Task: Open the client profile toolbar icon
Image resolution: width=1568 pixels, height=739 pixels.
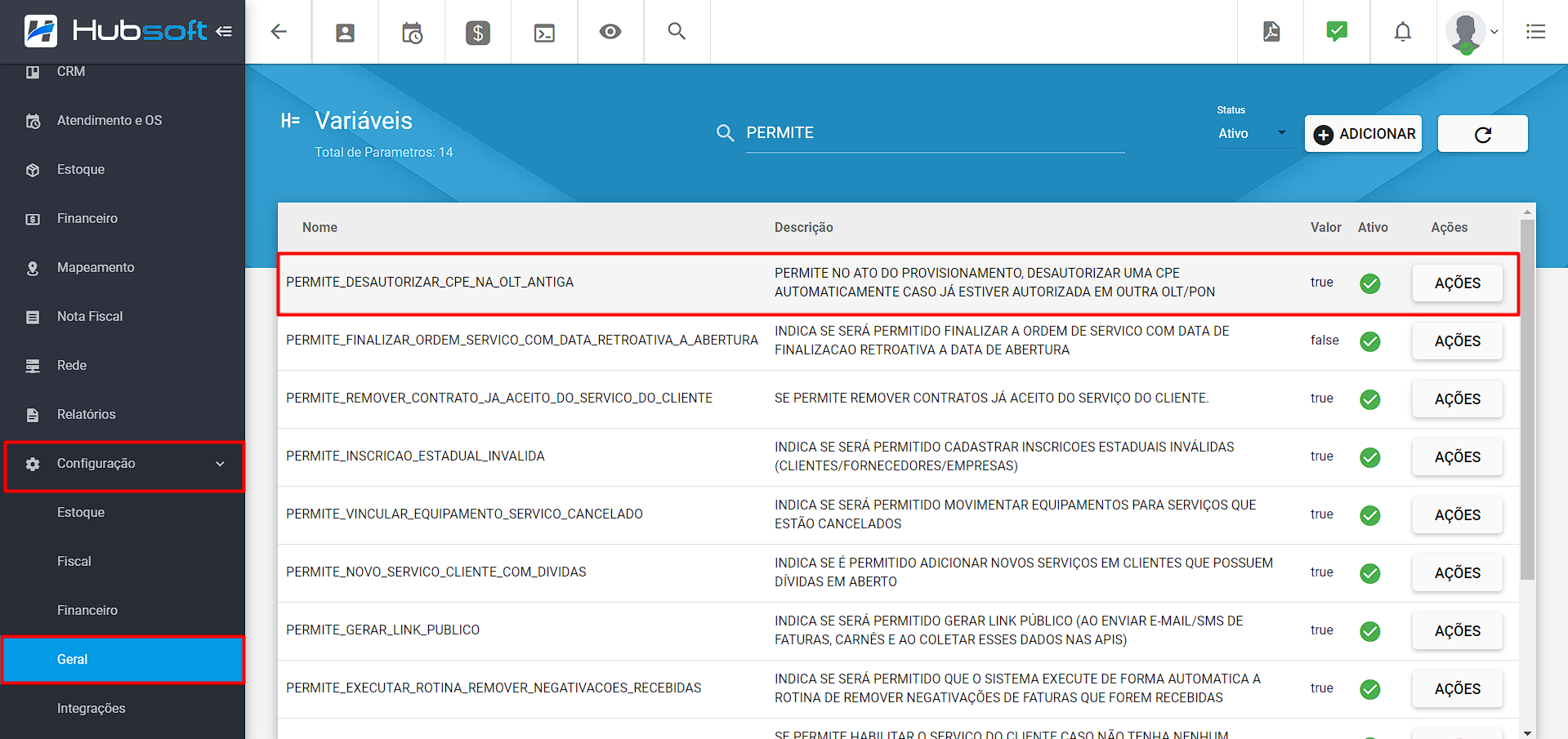Action: pos(346,32)
